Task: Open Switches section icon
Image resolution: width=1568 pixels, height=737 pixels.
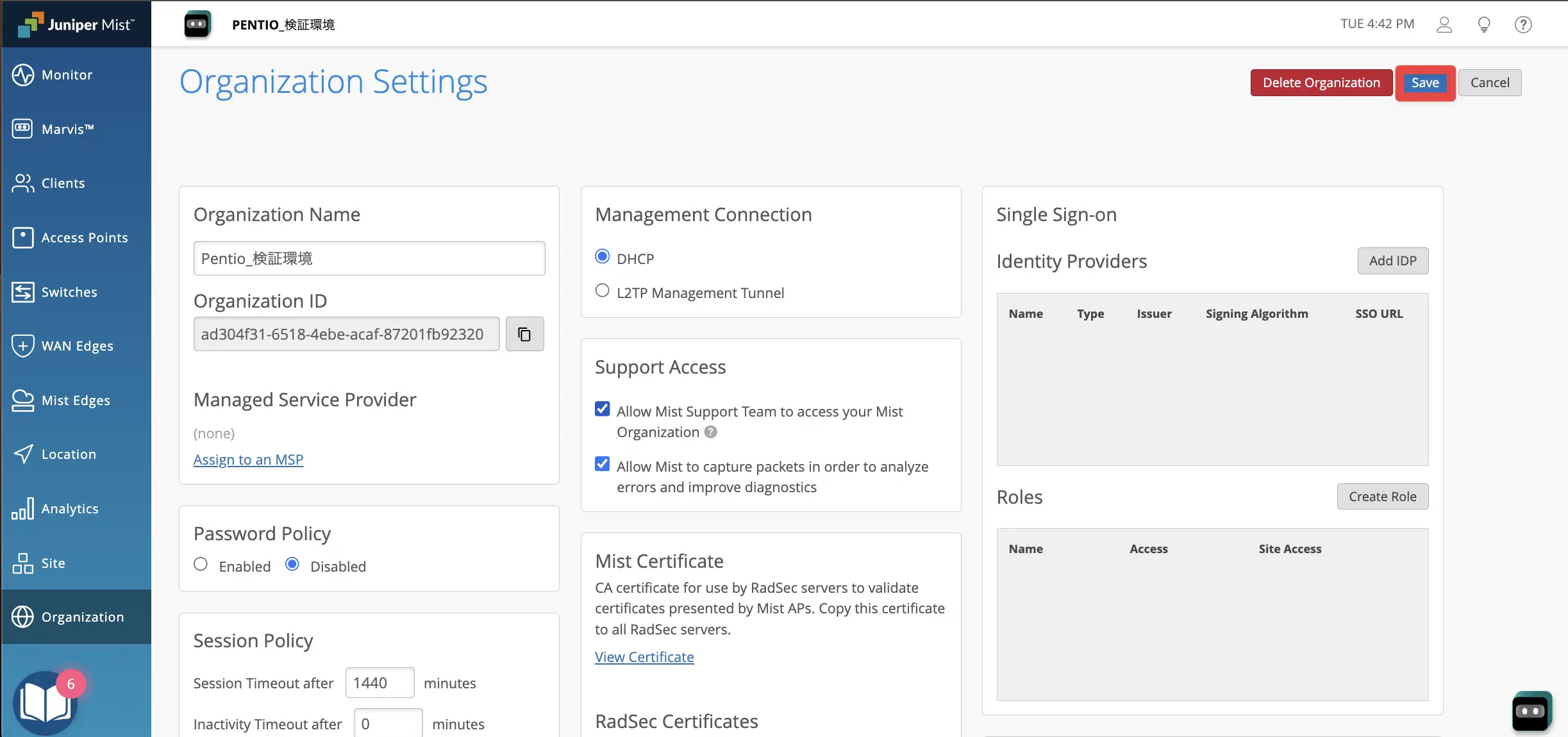Action: pos(23,292)
